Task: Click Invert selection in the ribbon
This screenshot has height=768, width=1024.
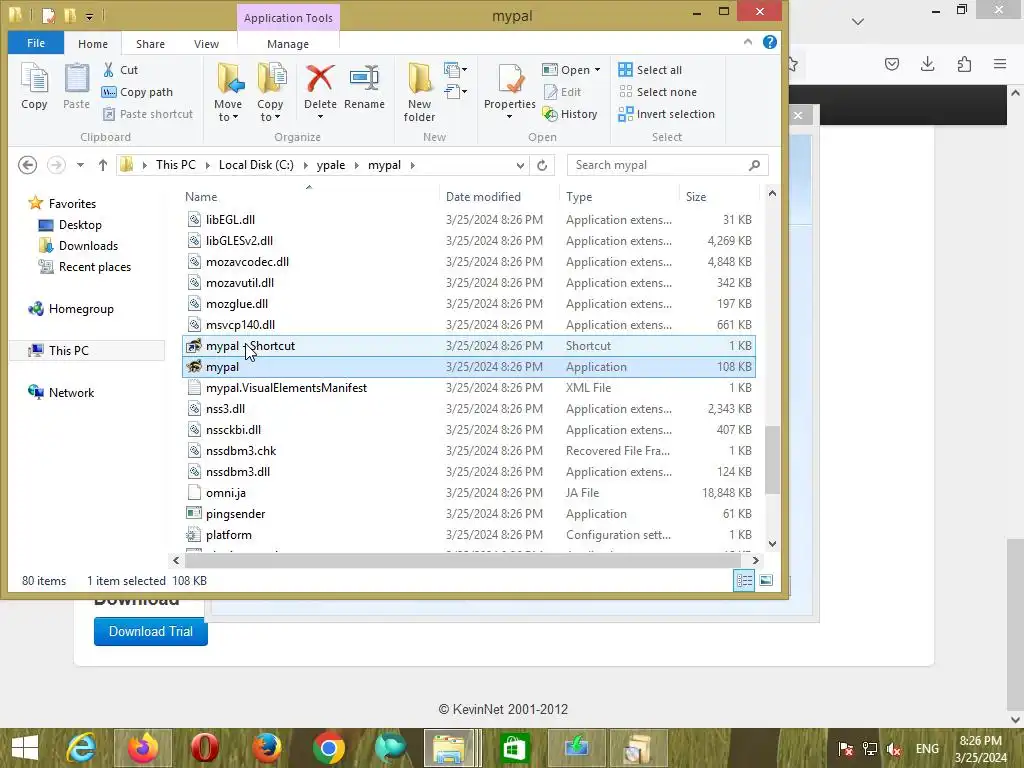Action: pyautogui.click(x=666, y=114)
